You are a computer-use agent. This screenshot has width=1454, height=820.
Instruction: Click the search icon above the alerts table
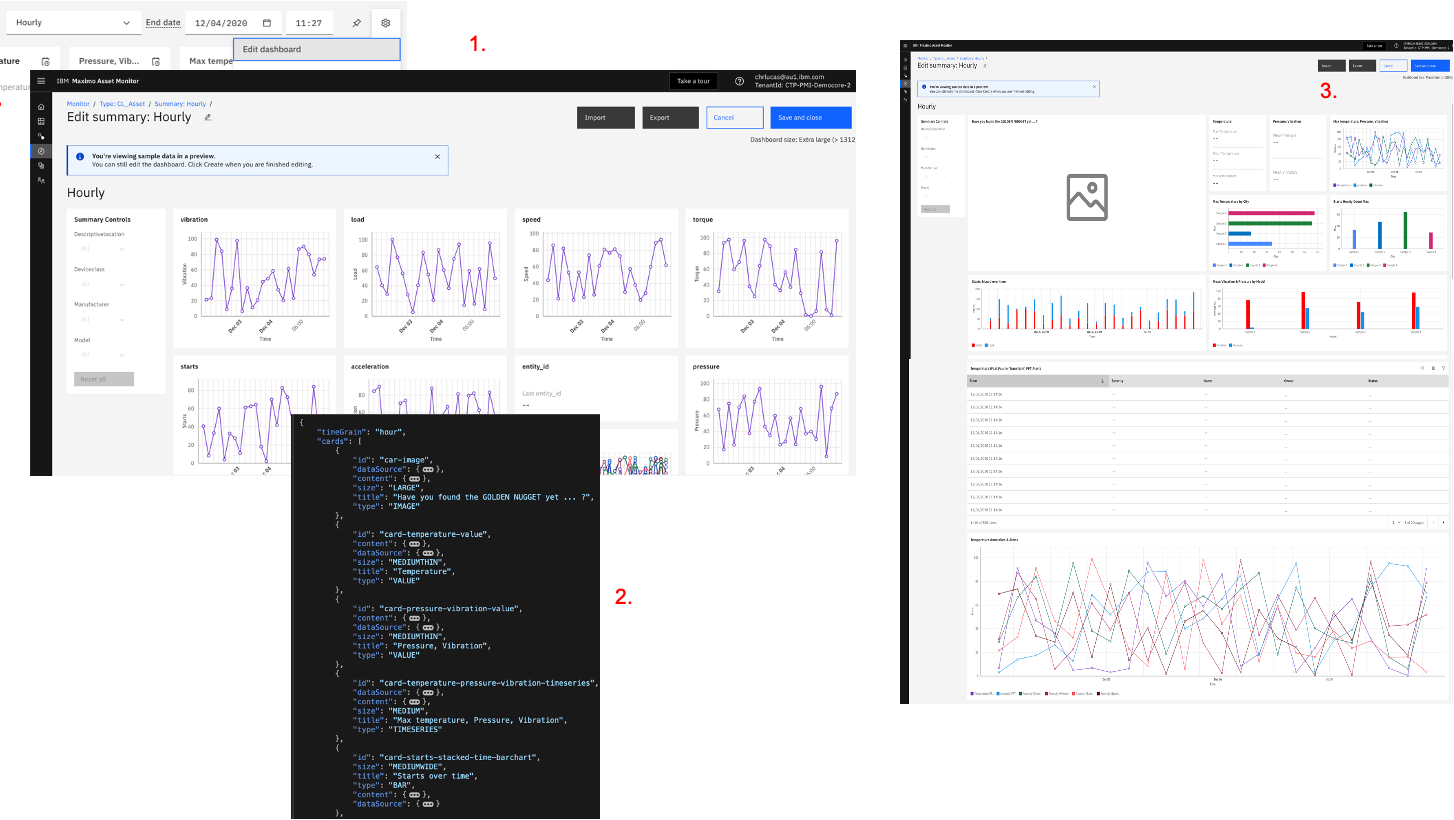pos(1423,368)
